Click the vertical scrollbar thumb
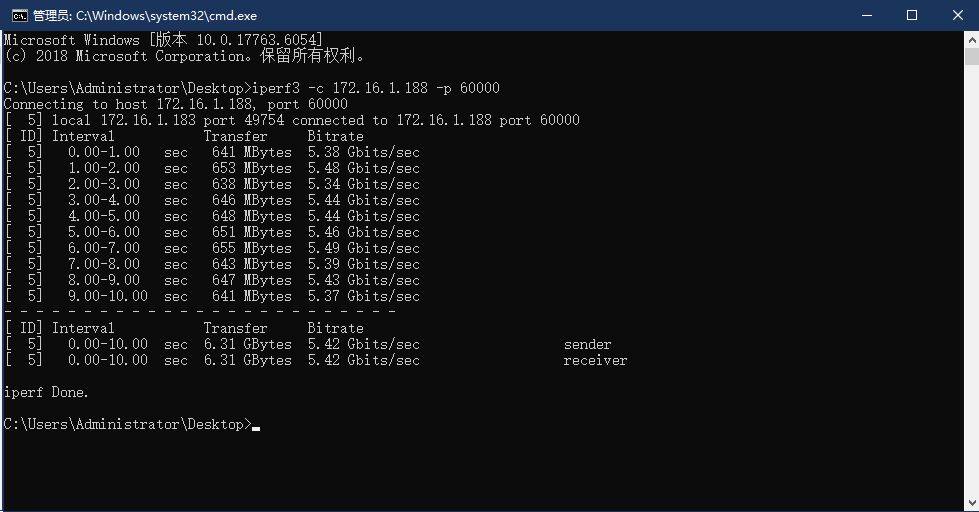 point(971,57)
